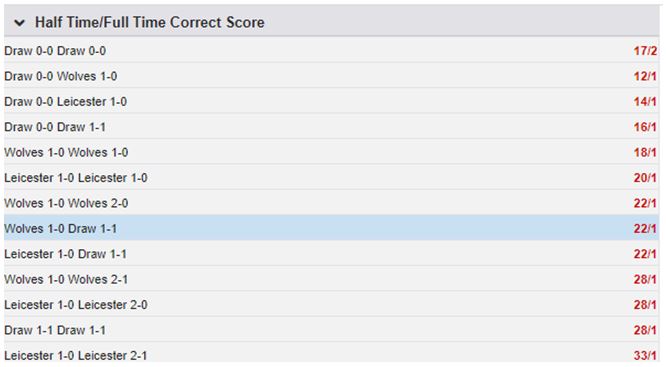Select 18/1 odds for Wolves 1-0 Wolves 1-0
Screen dimensions: 666x367
[x=645, y=152]
